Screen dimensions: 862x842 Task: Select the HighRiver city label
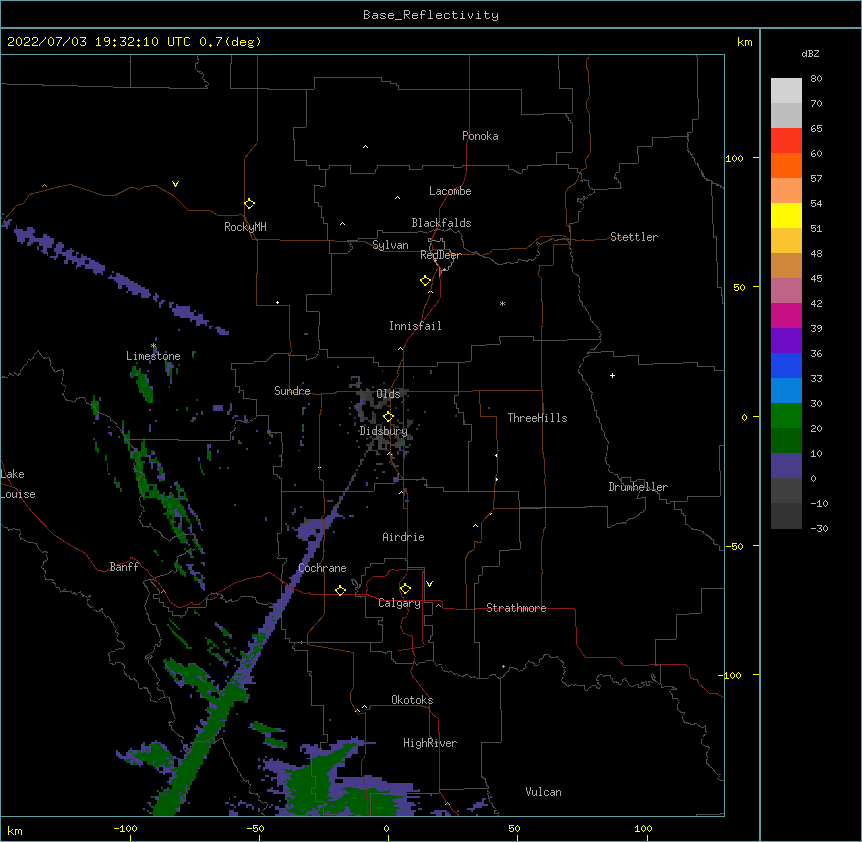click(430, 743)
